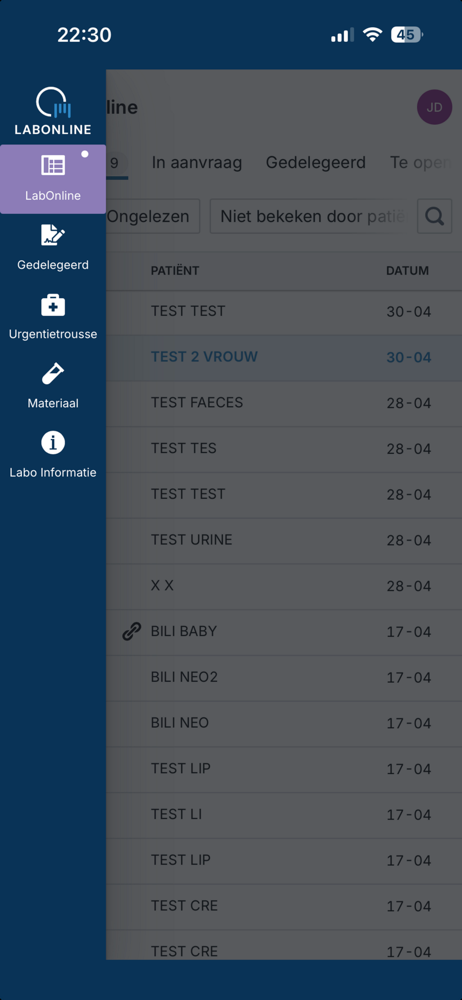This screenshot has width=462, height=1000.
Task: Tap the LABONLINE logo
Action: point(53,111)
